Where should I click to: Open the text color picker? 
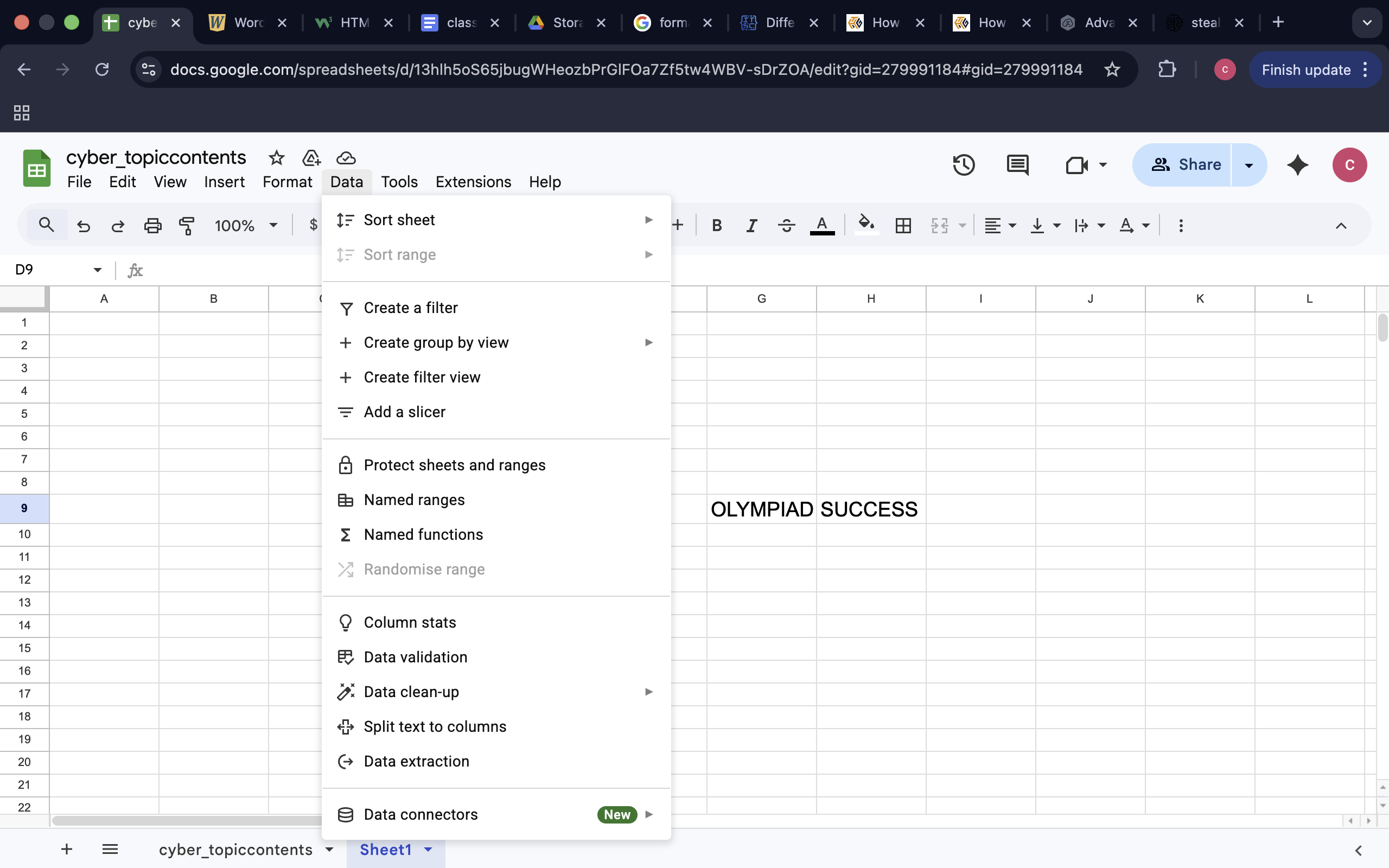tap(822, 225)
